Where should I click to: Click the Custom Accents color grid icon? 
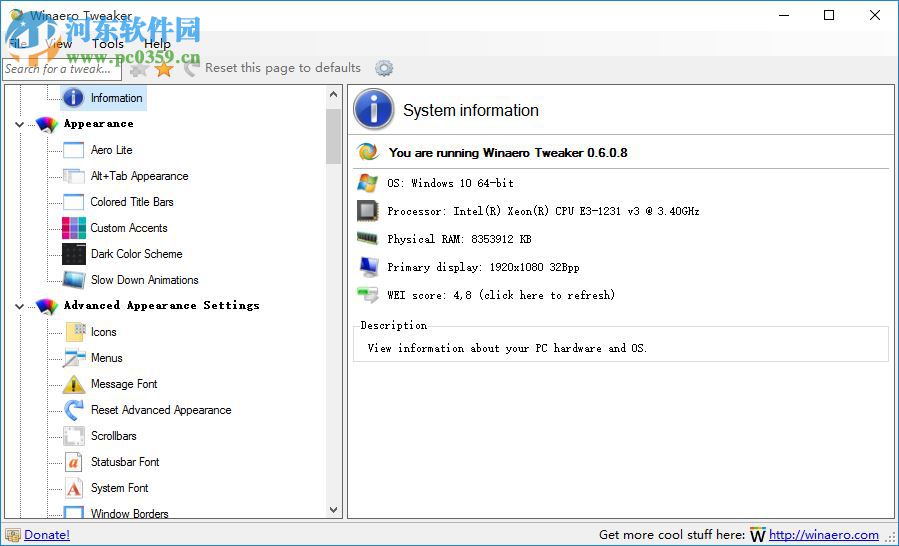tap(73, 228)
